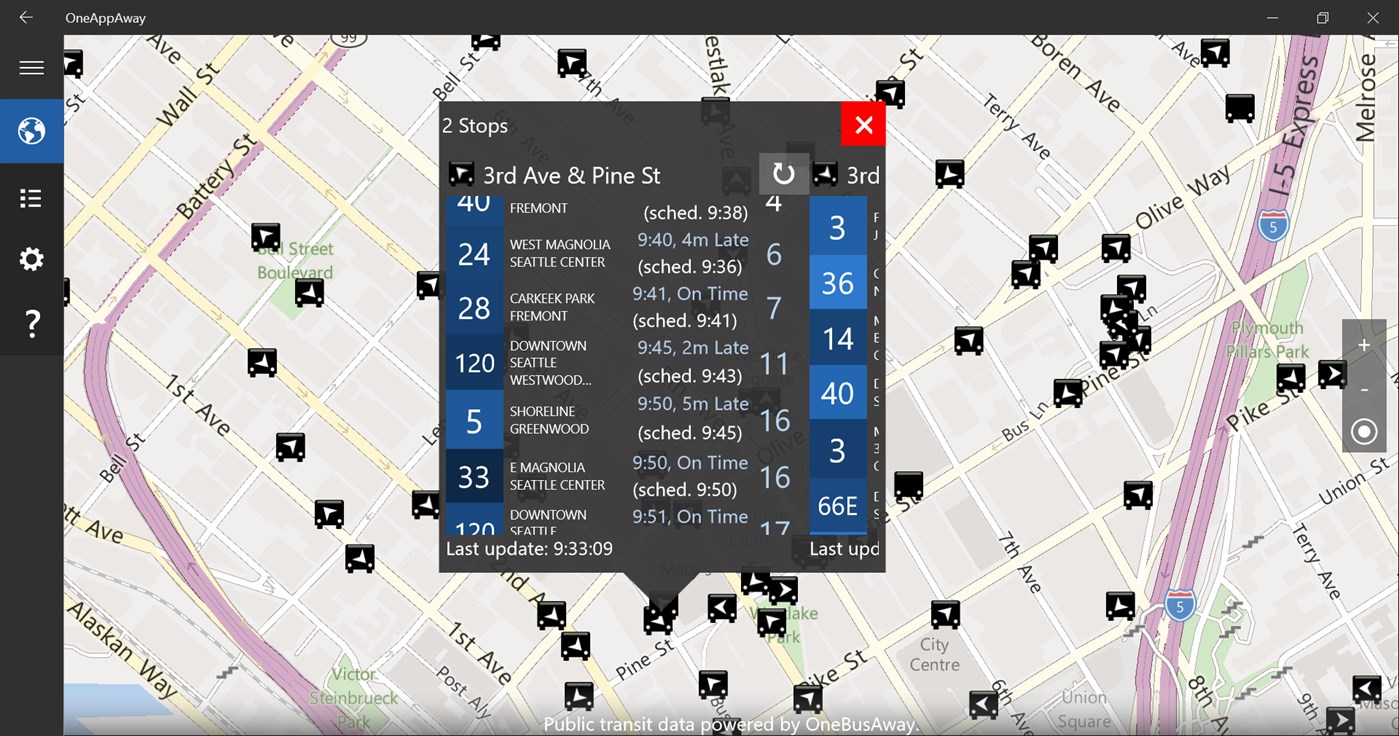Click the 'Plymouth Pillars Park' map label

click(x=1268, y=340)
